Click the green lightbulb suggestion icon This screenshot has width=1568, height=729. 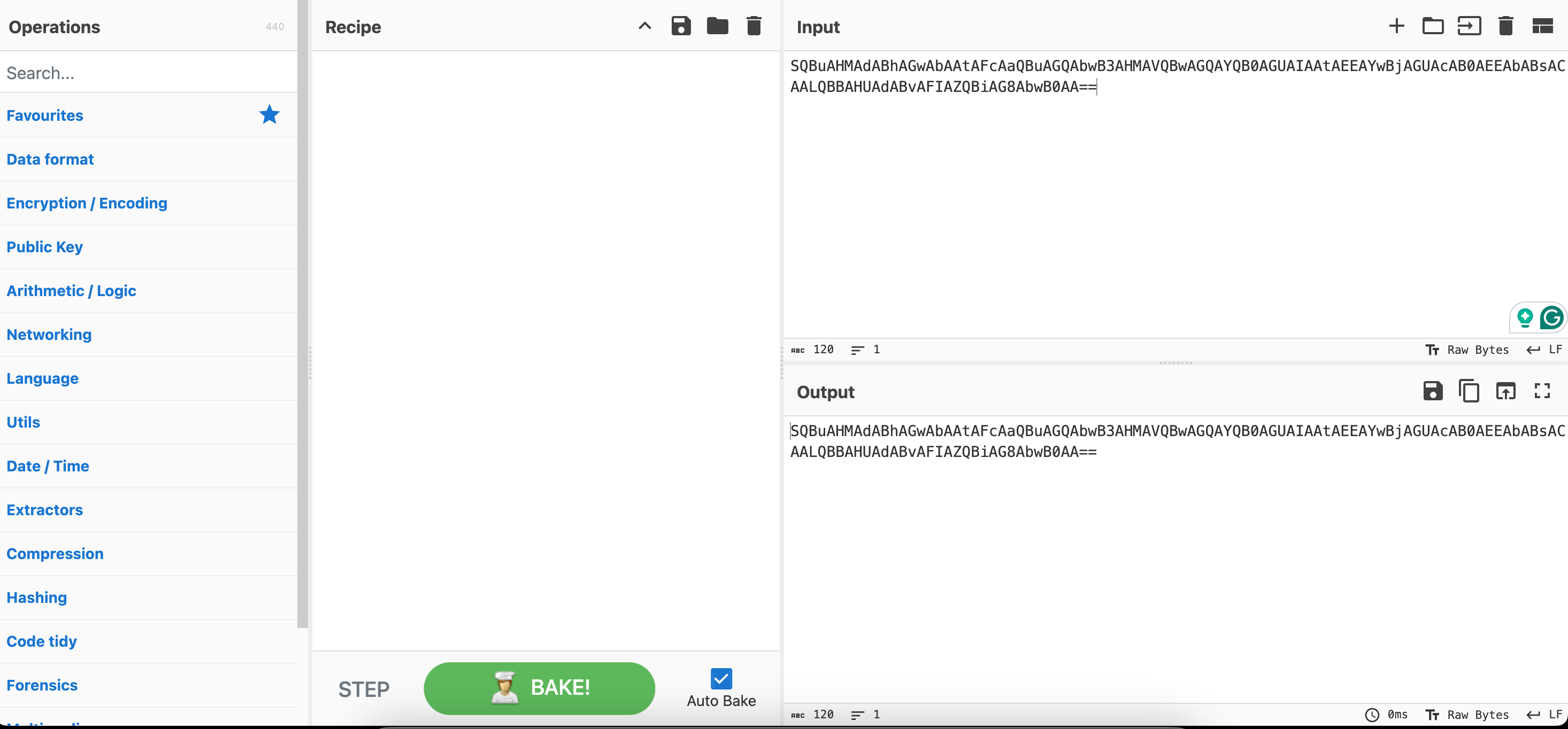[x=1525, y=317]
